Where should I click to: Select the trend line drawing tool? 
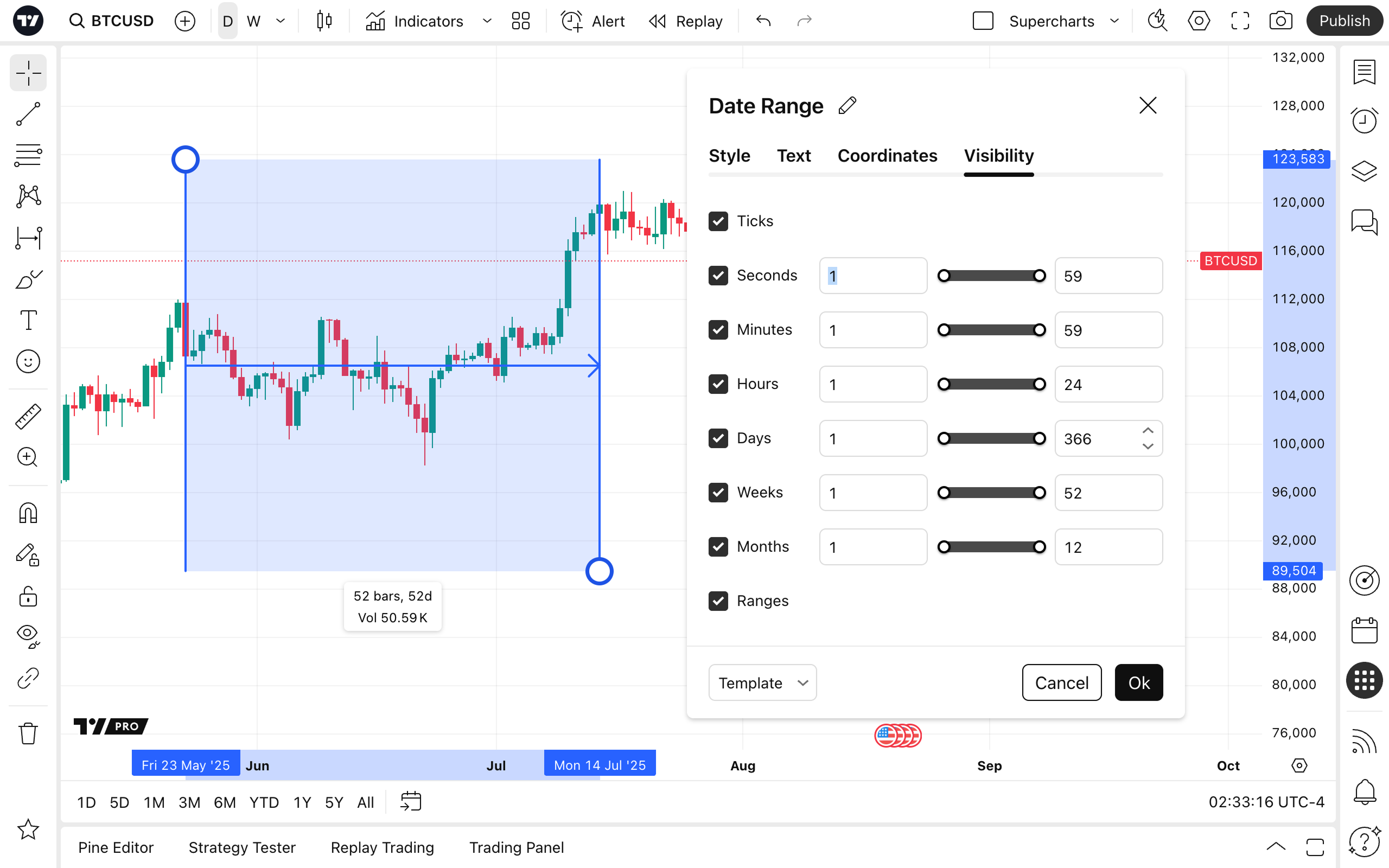pos(28,114)
